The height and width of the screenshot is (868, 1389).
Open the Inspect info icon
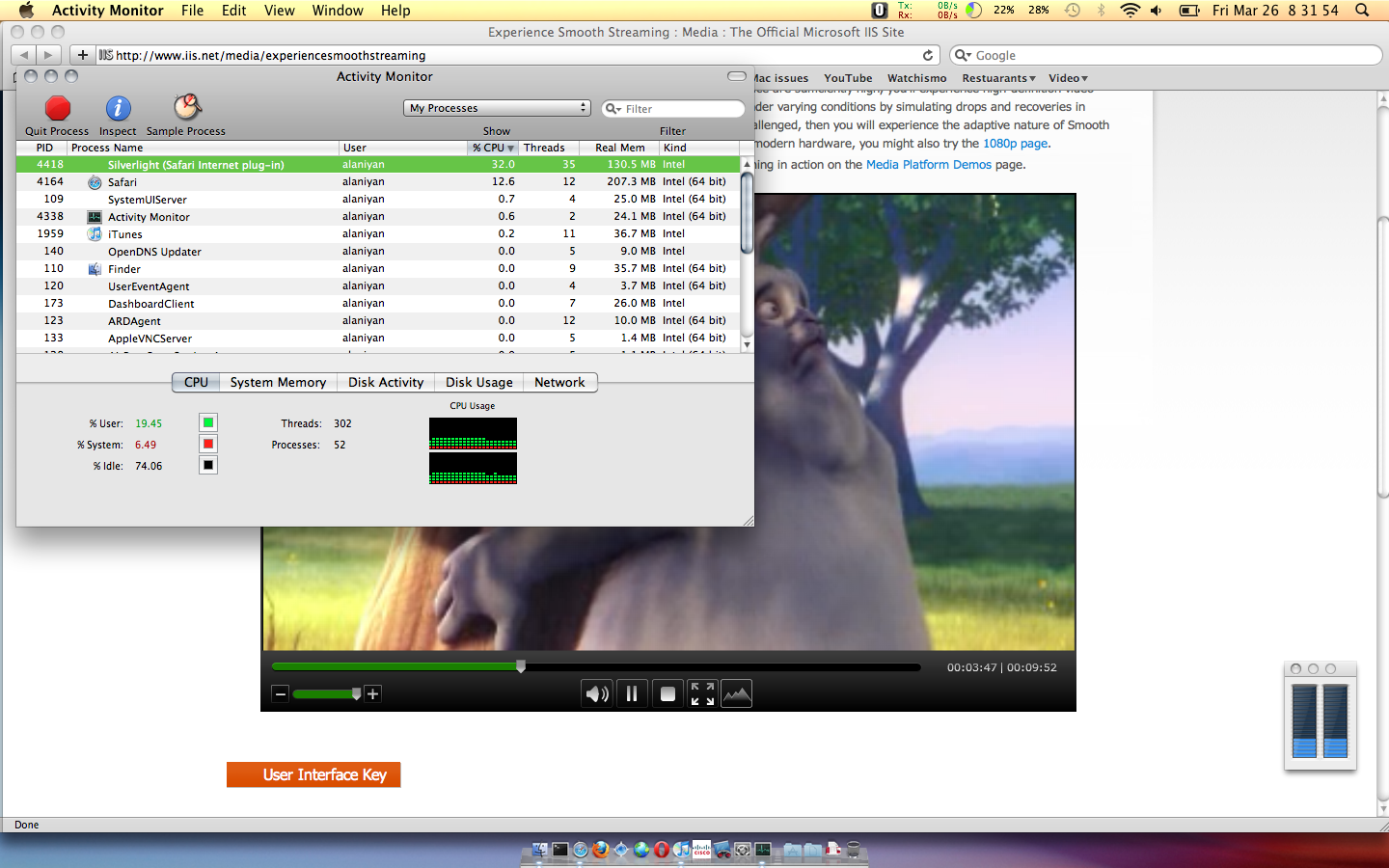(118, 108)
